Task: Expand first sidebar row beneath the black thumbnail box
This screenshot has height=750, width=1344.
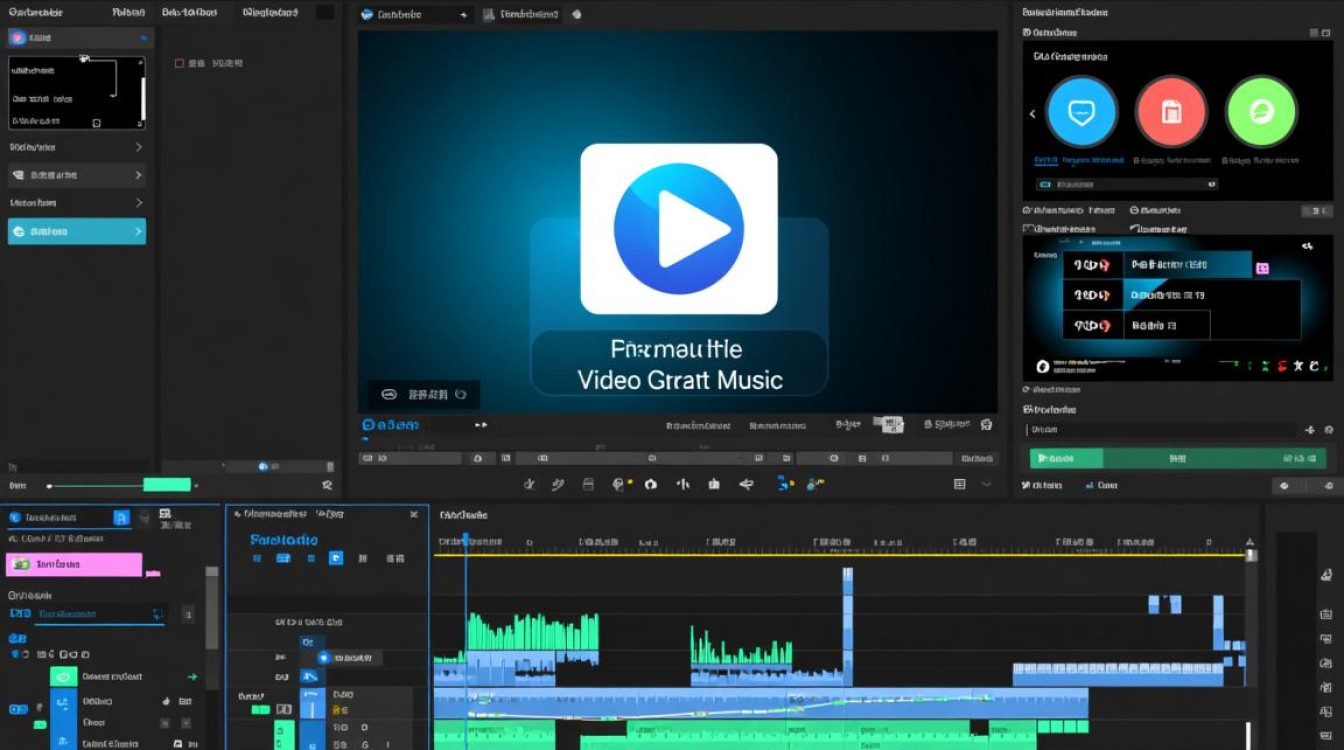Action: coord(77,147)
